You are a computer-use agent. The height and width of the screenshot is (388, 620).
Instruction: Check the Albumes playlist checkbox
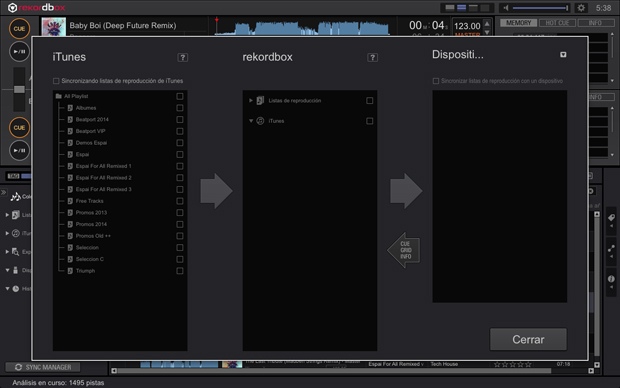(180, 108)
